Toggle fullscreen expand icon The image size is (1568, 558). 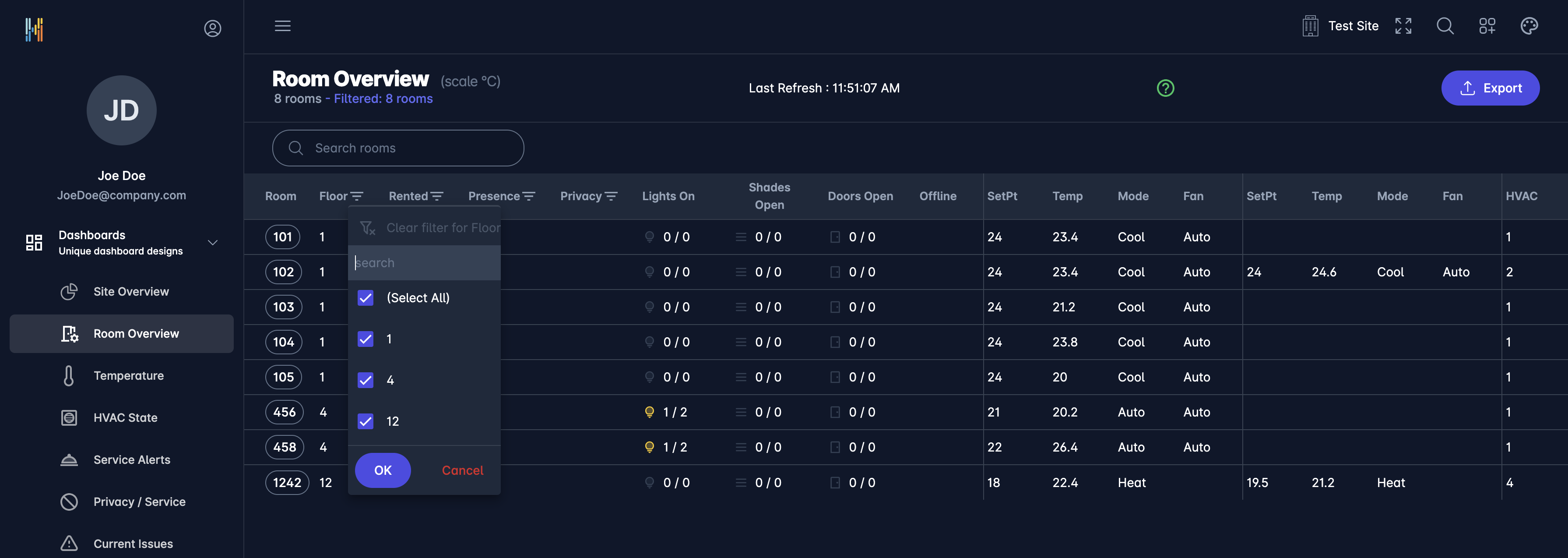1403,26
